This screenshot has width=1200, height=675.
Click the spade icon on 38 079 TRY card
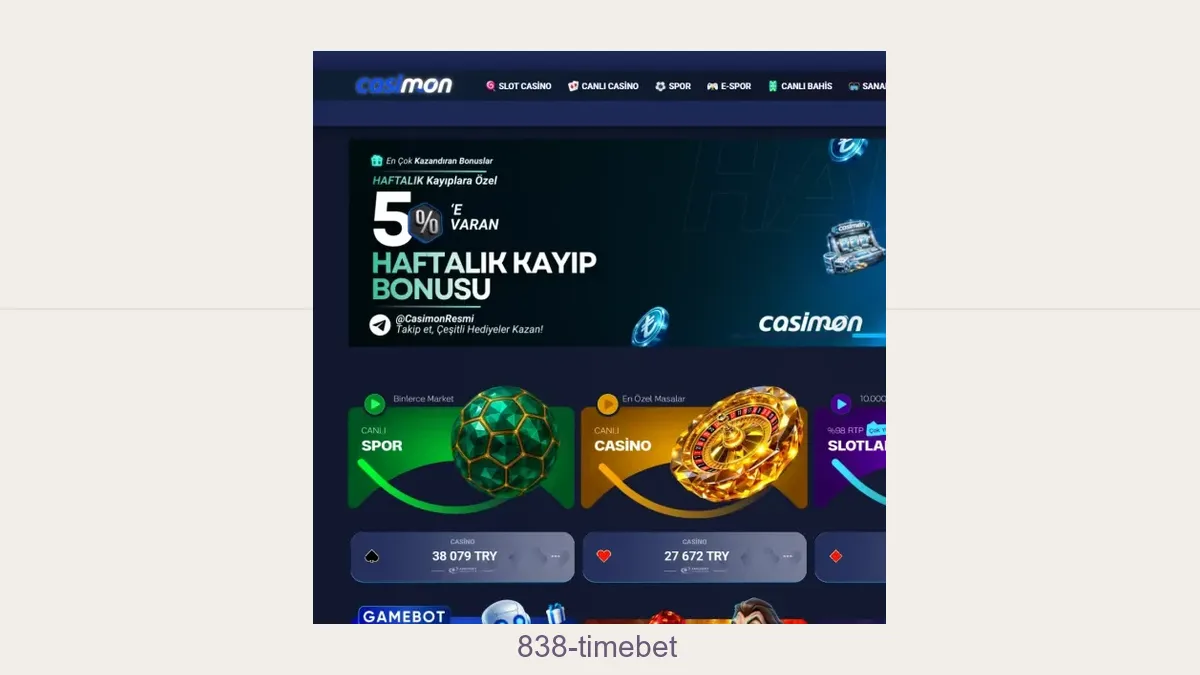[x=372, y=556]
